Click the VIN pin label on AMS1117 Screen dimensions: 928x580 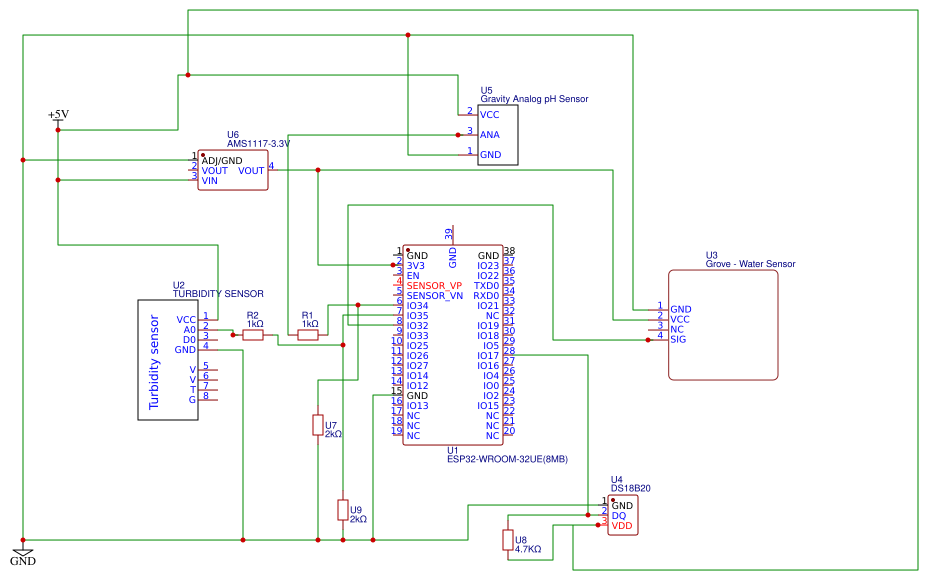[210, 181]
